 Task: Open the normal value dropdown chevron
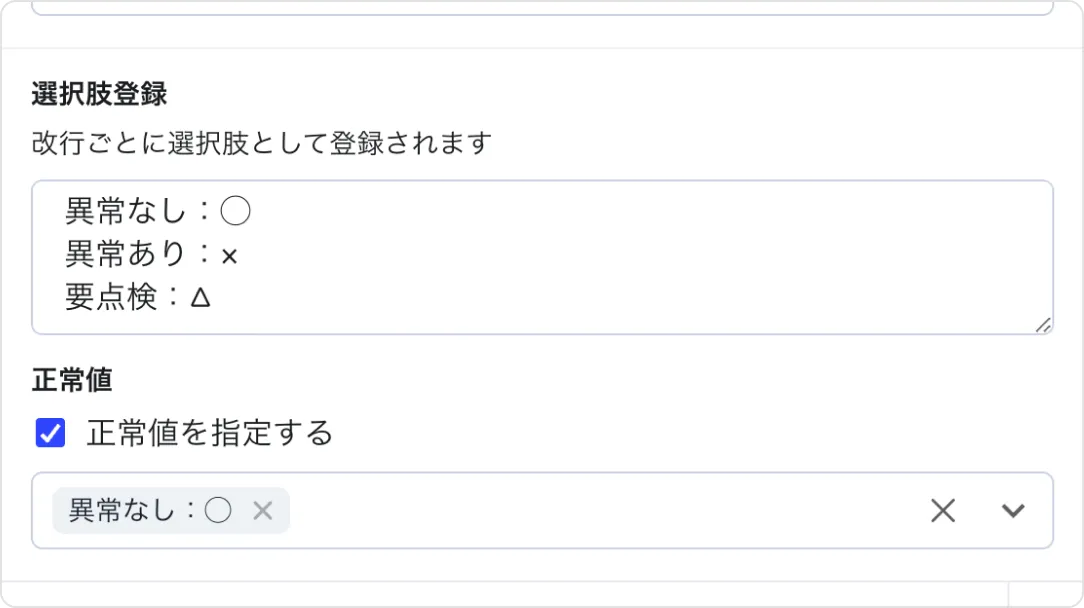(1013, 511)
